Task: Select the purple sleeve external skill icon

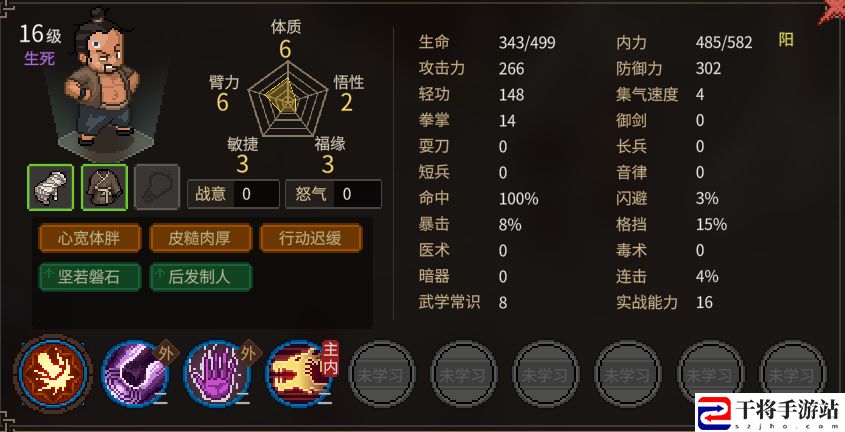Action: pyautogui.click(x=135, y=373)
